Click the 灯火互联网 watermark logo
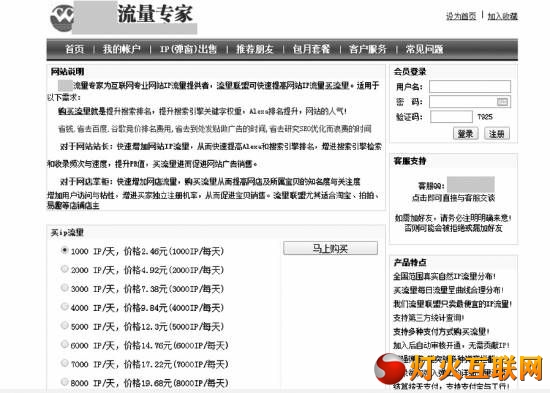The height and width of the screenshot is (393, 550). [x=459, y=368]
